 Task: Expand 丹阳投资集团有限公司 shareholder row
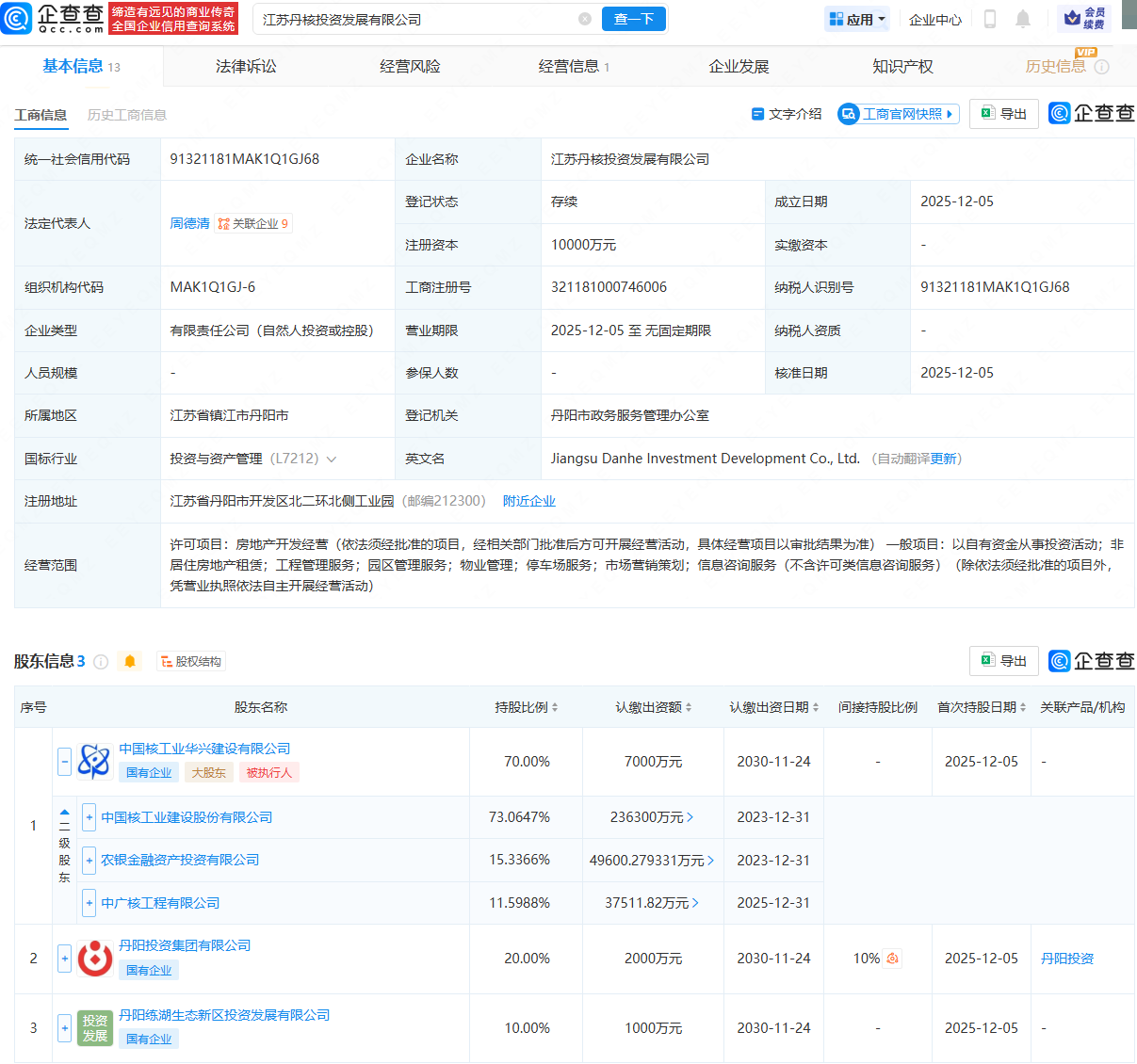click(63, 959)
